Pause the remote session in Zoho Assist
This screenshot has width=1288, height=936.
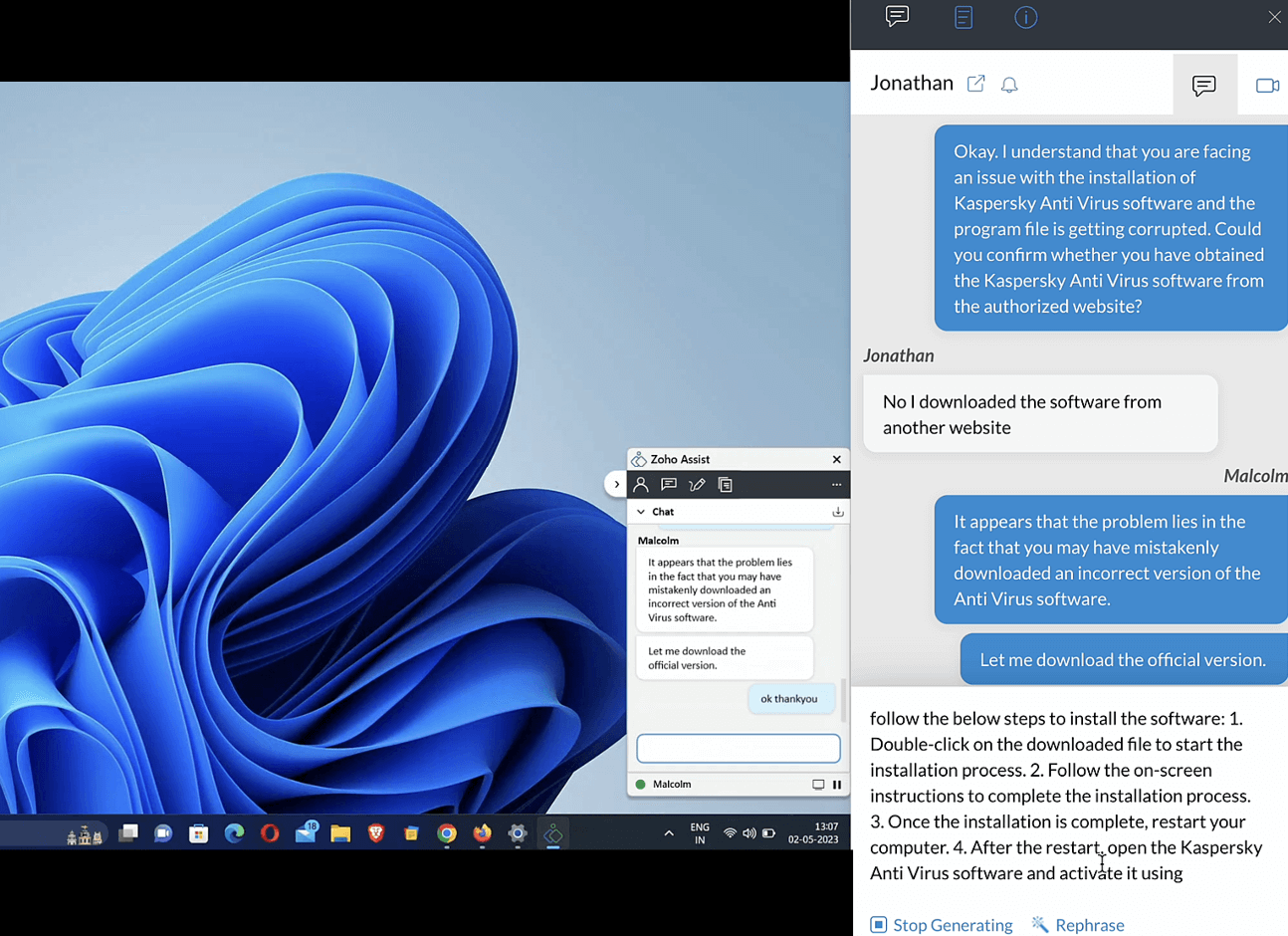[837, 785]
